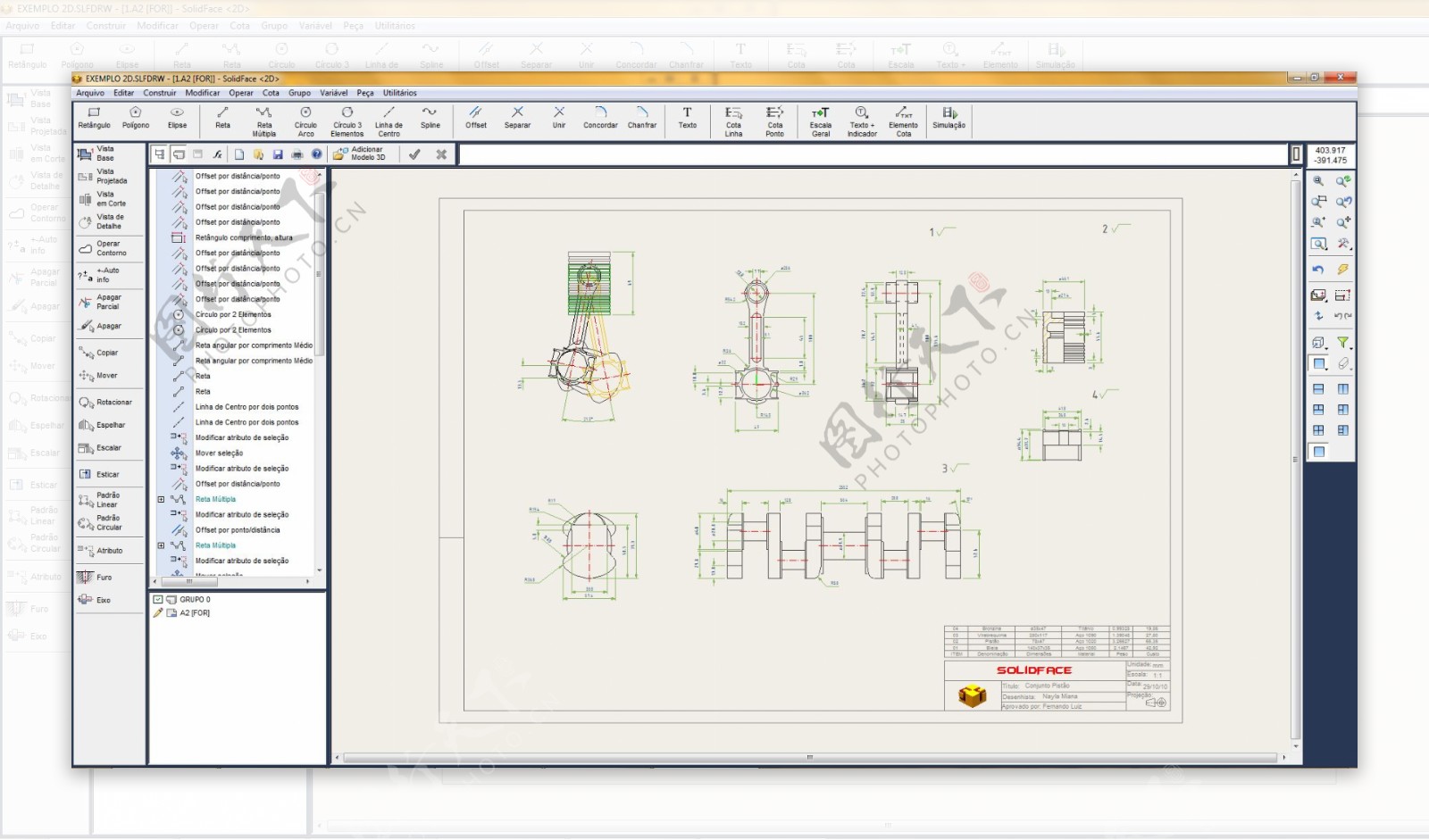1429x840 pixels.
Task: Open the Cota menu
Action: 271,93
